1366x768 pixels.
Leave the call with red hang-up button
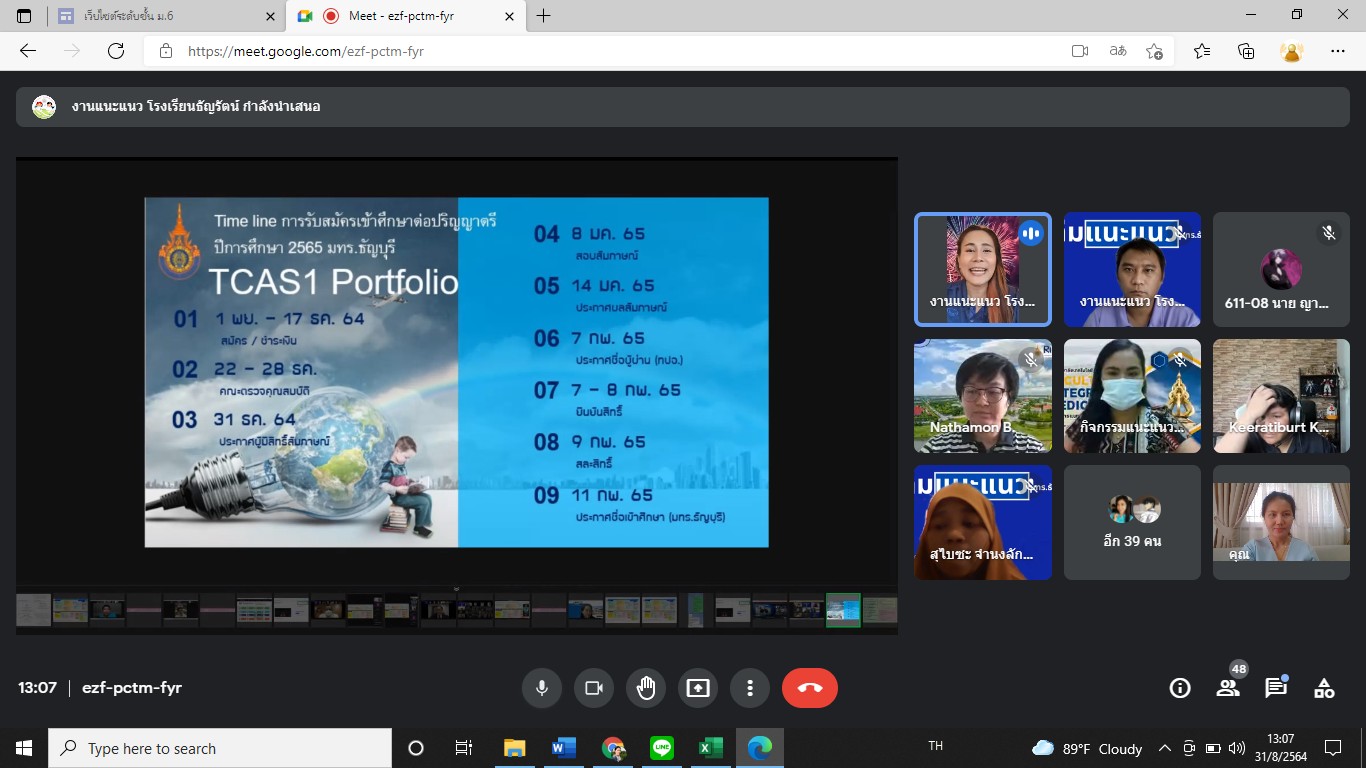click(x=810, y=688)
